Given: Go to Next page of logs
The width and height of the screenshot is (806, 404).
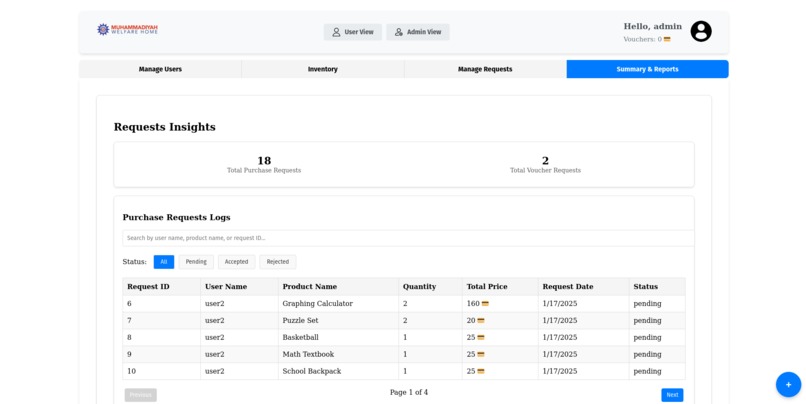Looking at the screenshot, I should [x=672, y=395].
